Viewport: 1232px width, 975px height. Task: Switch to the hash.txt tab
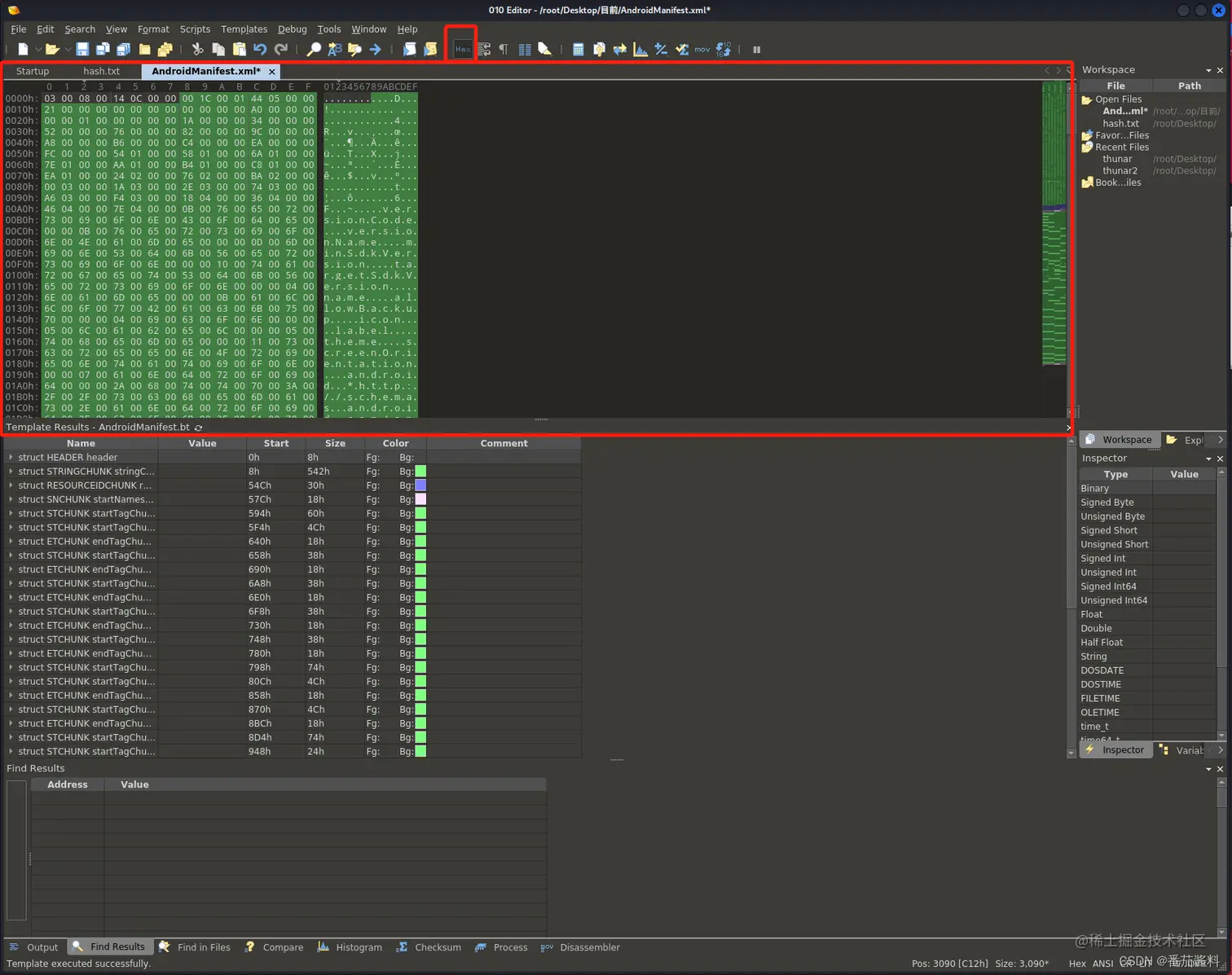101,72
